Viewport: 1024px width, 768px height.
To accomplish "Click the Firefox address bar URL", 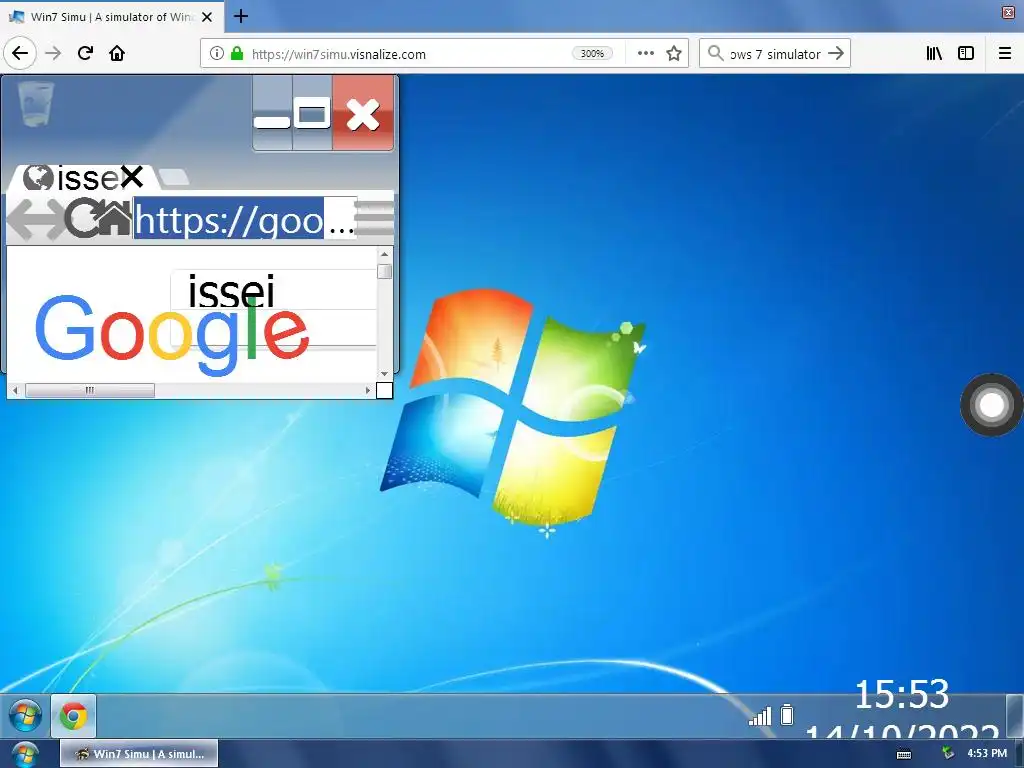I will click(338, 54).
